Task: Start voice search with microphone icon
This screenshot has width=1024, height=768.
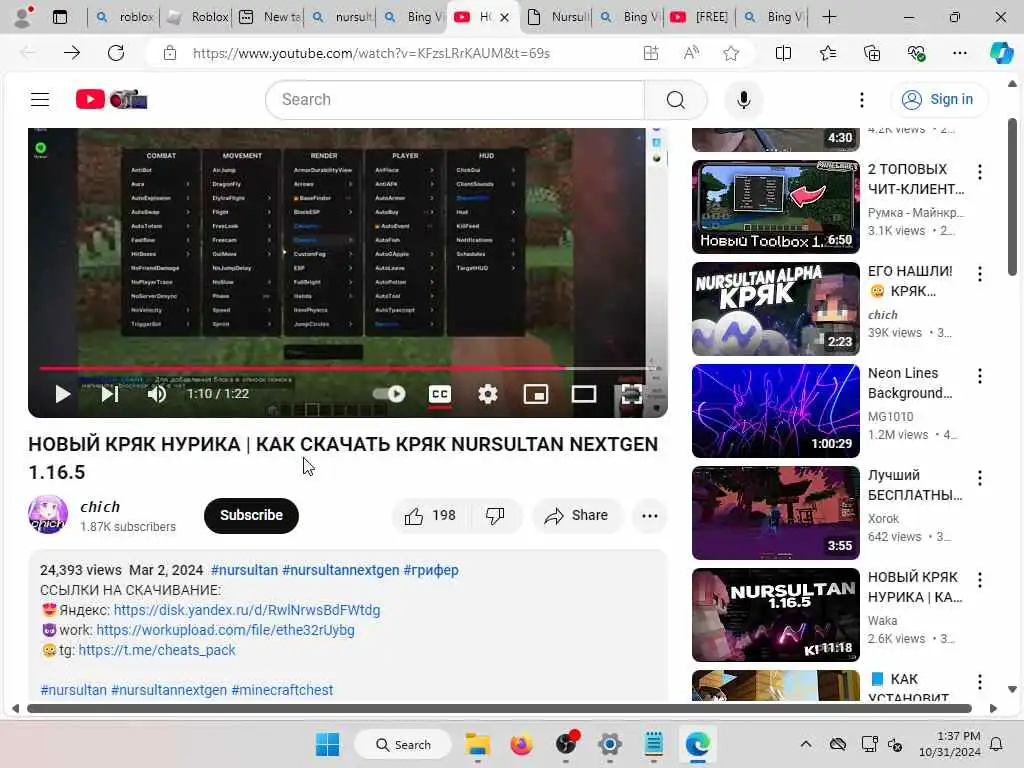Action: pyautogui.click(x=743, y=100)
